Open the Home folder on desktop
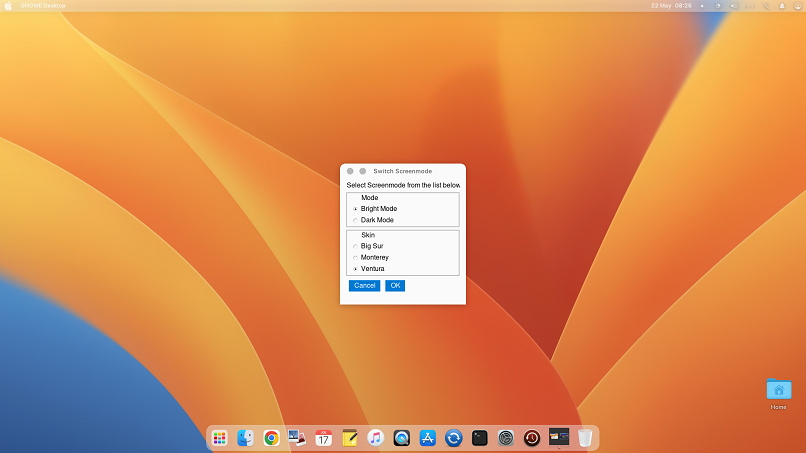Screen dimensions: 806x453 778,391
